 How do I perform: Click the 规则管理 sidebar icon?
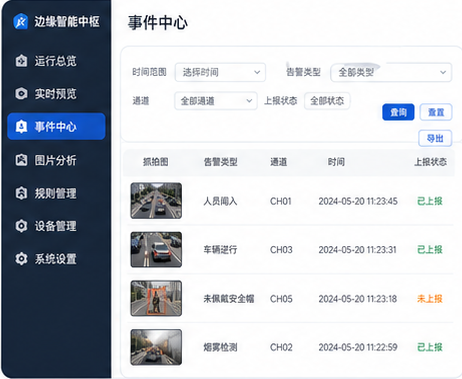(x=21, y=193)
